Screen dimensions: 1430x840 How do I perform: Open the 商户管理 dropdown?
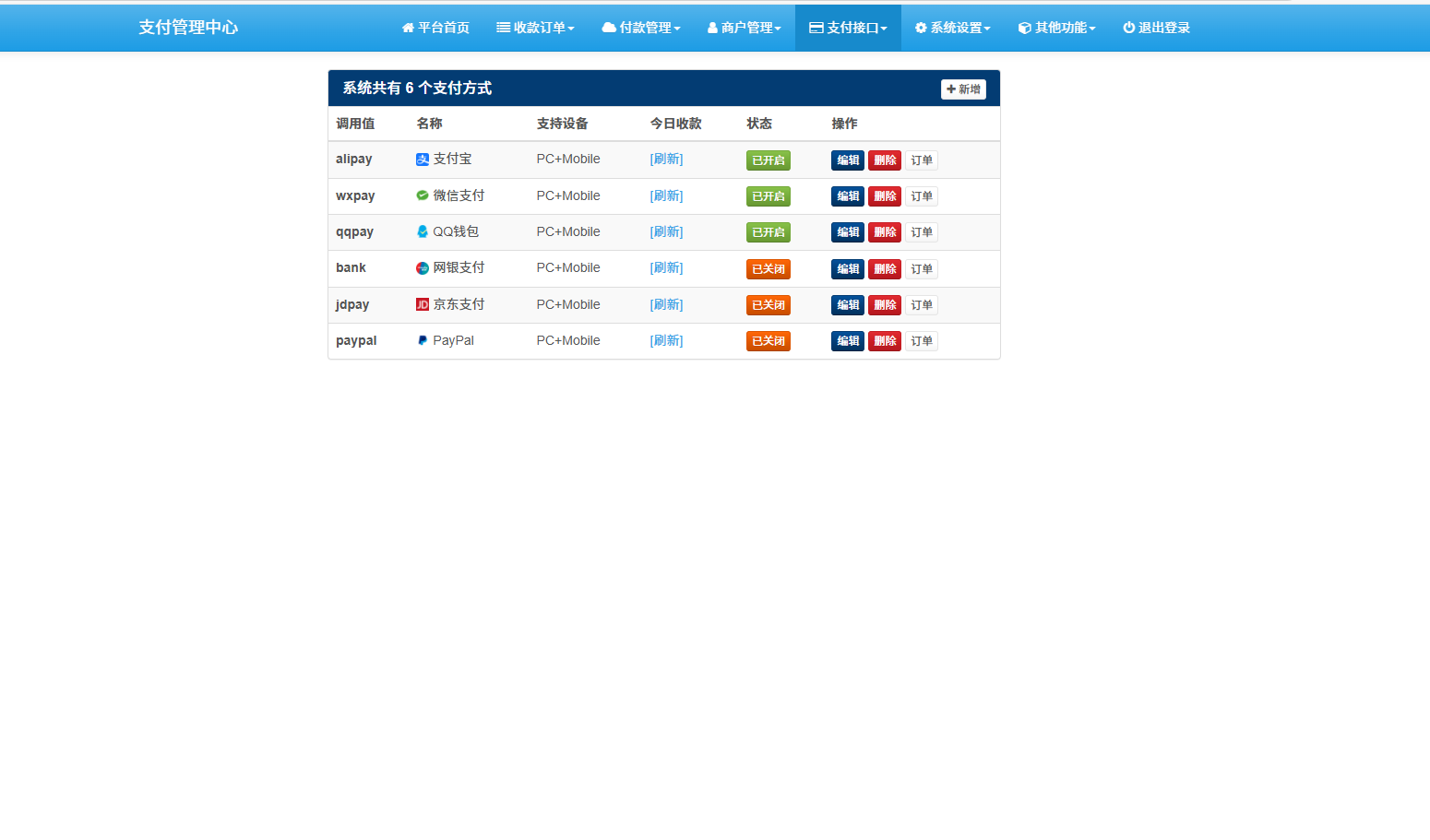(x=745, y=28)
